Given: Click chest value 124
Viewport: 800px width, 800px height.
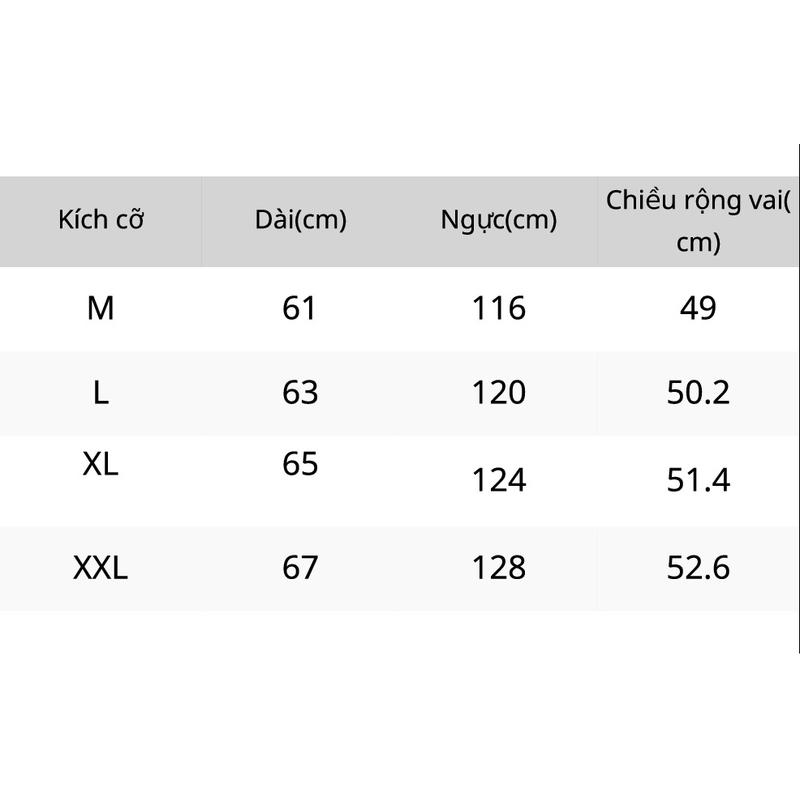Looking at the screenshot, I should tap(499, 481).
